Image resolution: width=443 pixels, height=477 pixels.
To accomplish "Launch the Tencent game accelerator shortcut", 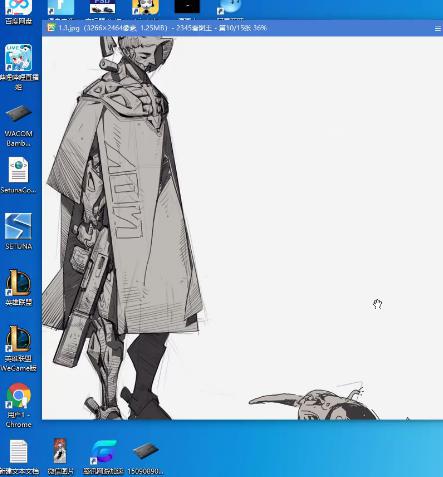I will [103, 457].
